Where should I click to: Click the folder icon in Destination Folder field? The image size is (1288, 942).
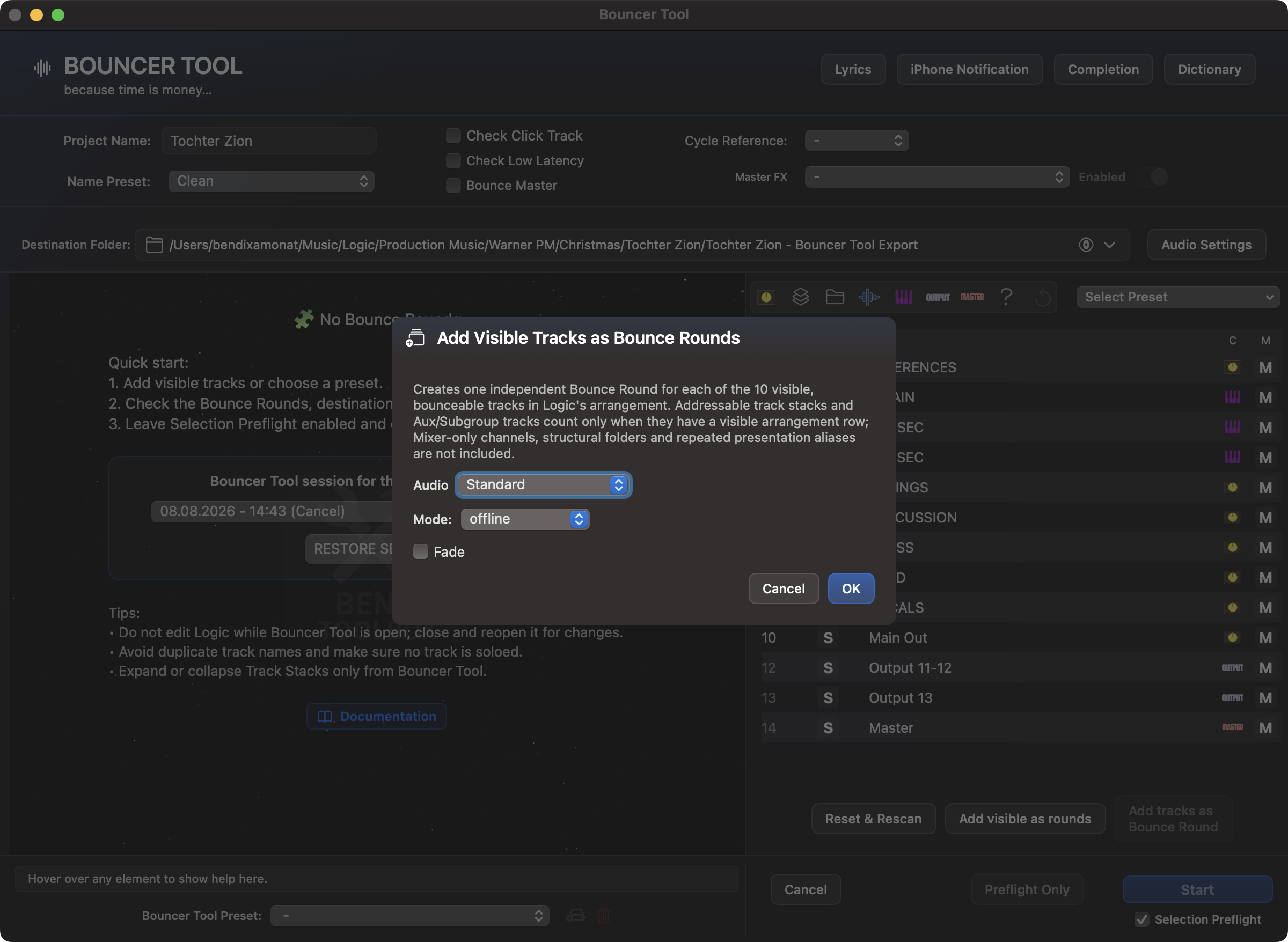(154, 245)
